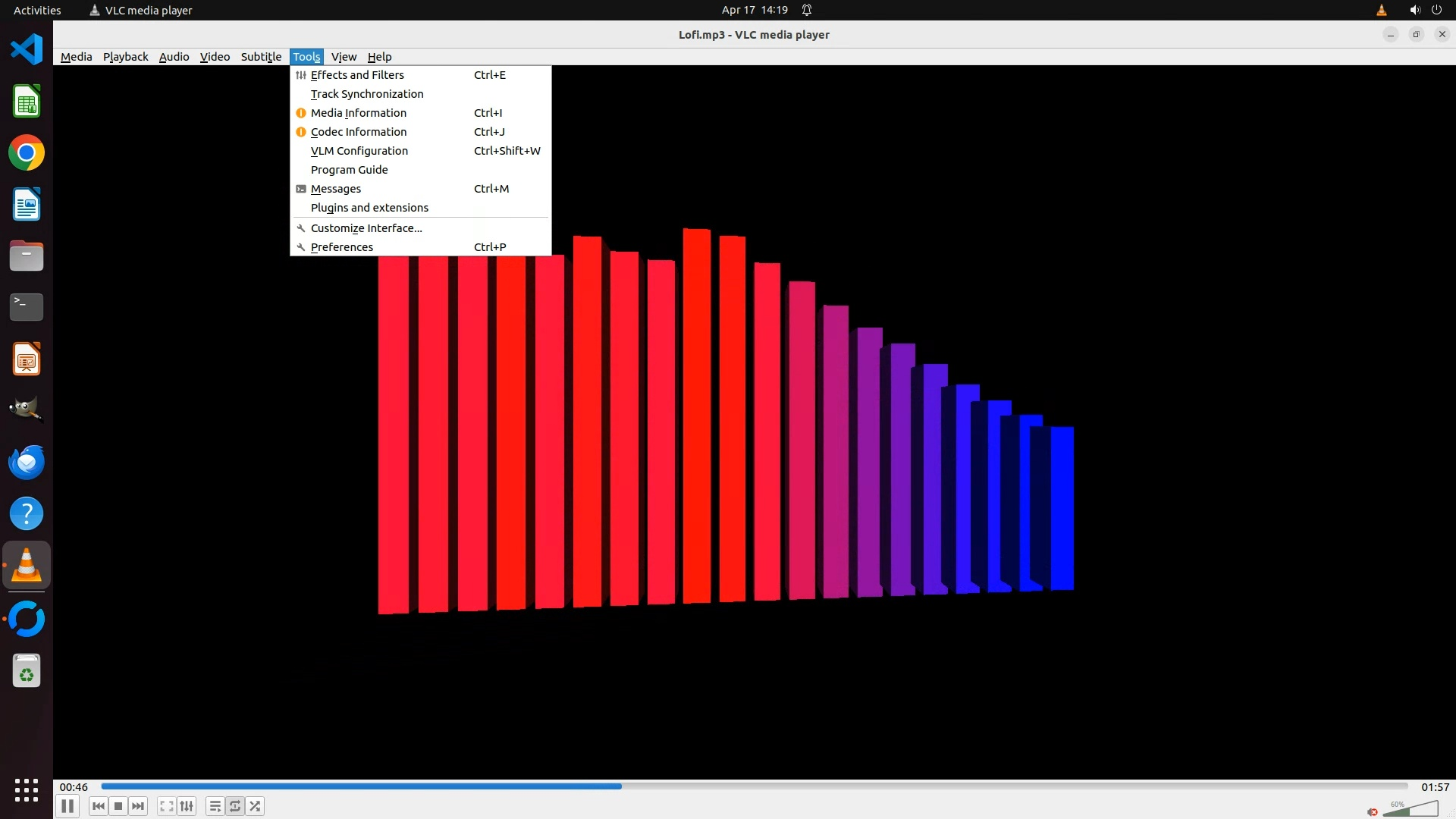Image resolution: width=1456 pixels, height=819 pixels.
Task: Open Thunderbird mail from the dock
Action: [x=27, y=462]
